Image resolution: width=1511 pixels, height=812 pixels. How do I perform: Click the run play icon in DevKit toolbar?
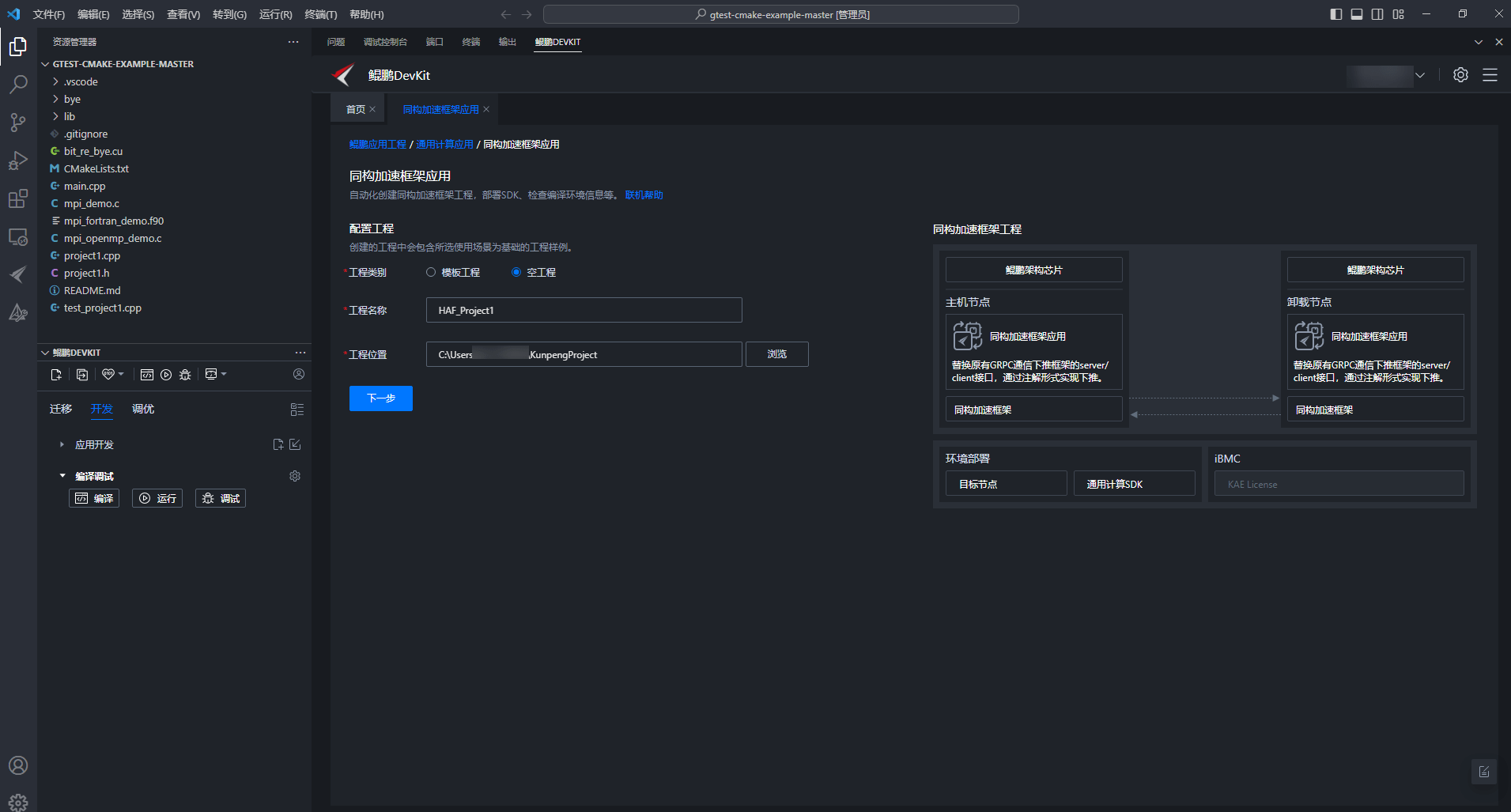point(166,375)
